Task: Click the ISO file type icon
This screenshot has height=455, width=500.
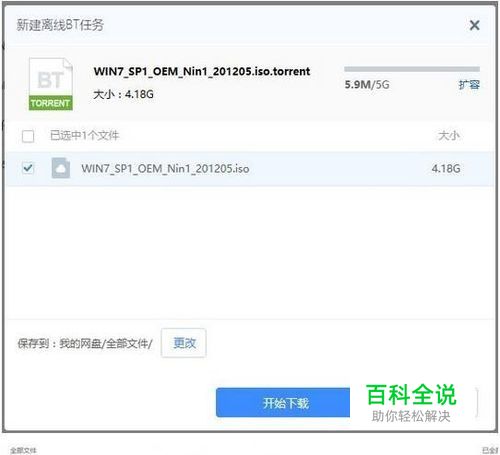Action: point(61,168)
